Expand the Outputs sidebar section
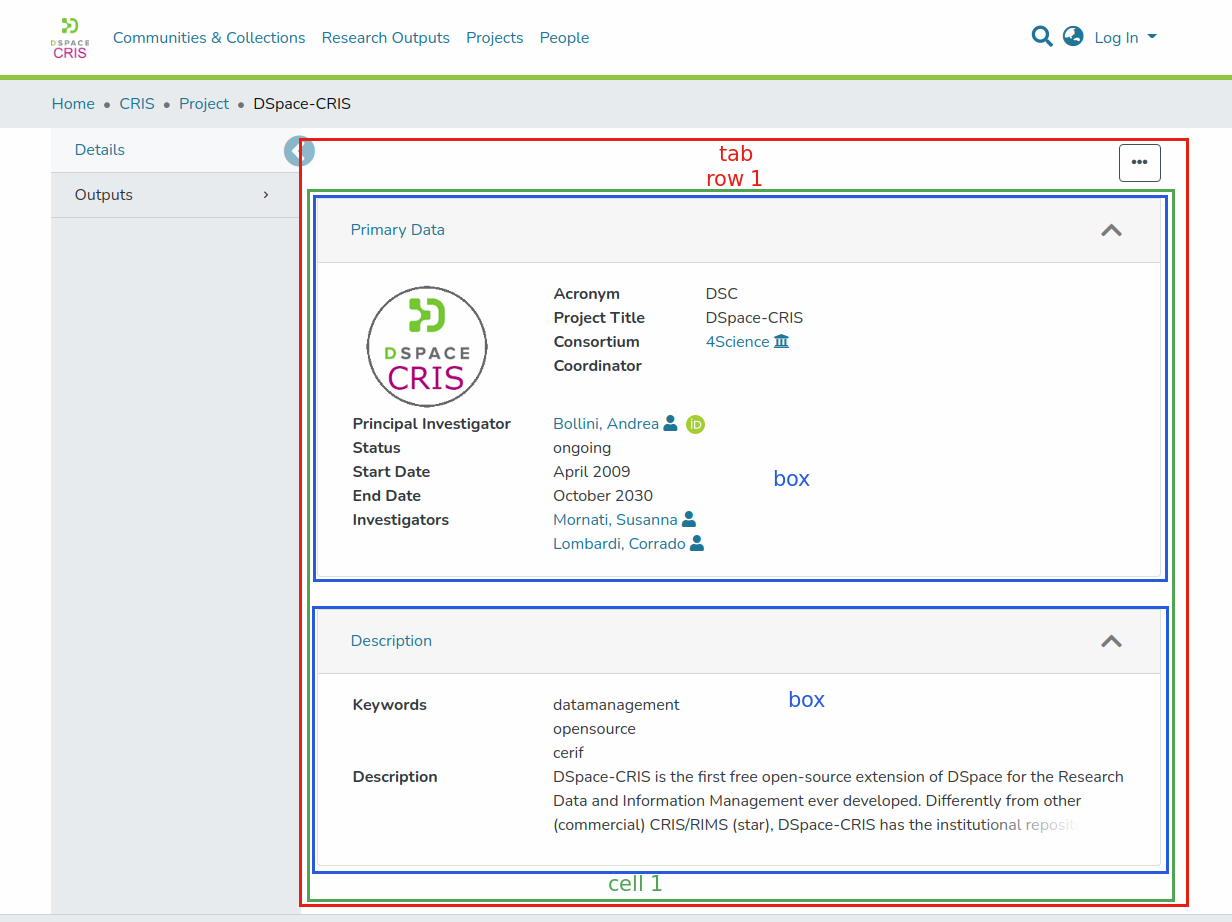Image resolution: width=1232 pixels, height=922 pixels. click(x=175, y=195)
